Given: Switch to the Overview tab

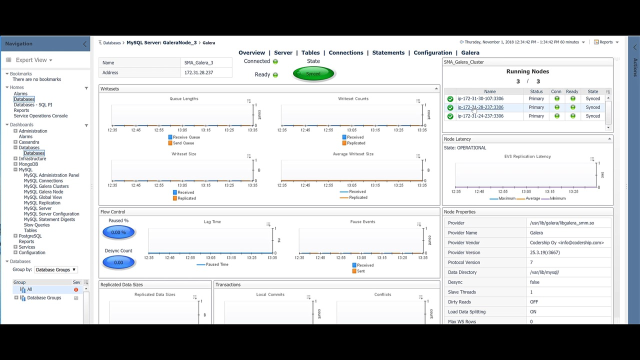Looking at the screenshot, I should coord(251,53).
